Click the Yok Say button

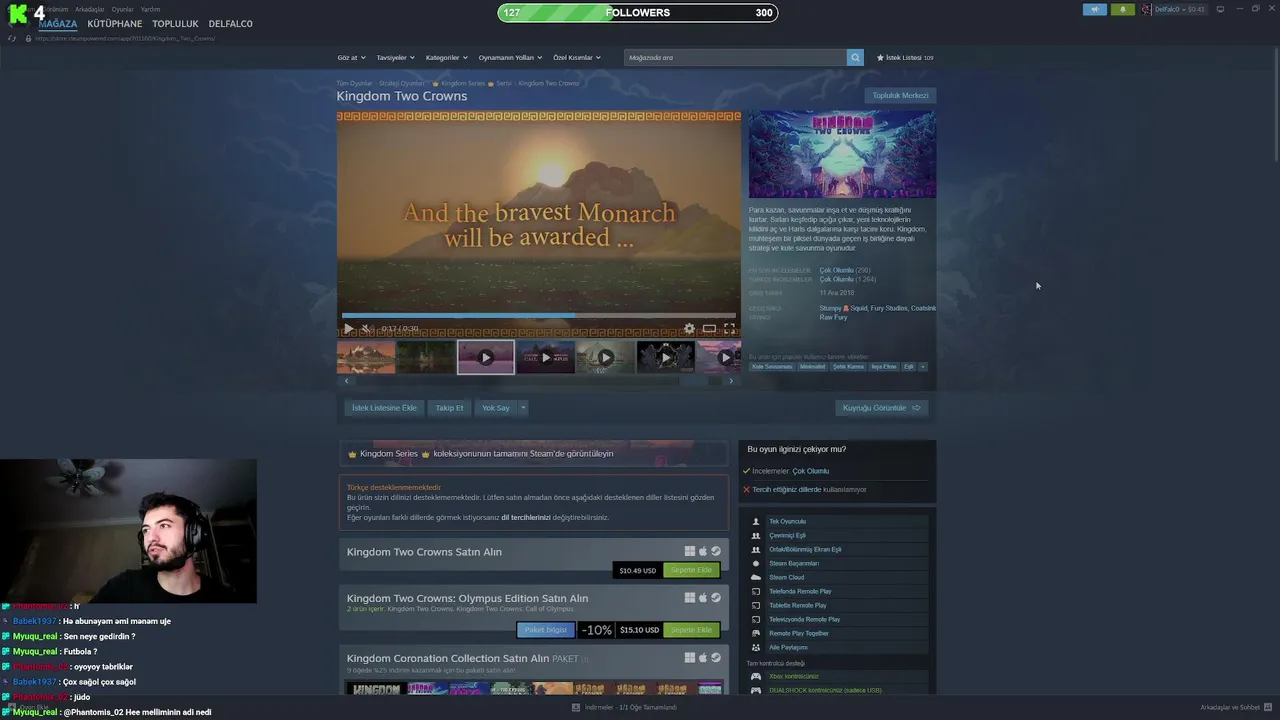[495, 408]
